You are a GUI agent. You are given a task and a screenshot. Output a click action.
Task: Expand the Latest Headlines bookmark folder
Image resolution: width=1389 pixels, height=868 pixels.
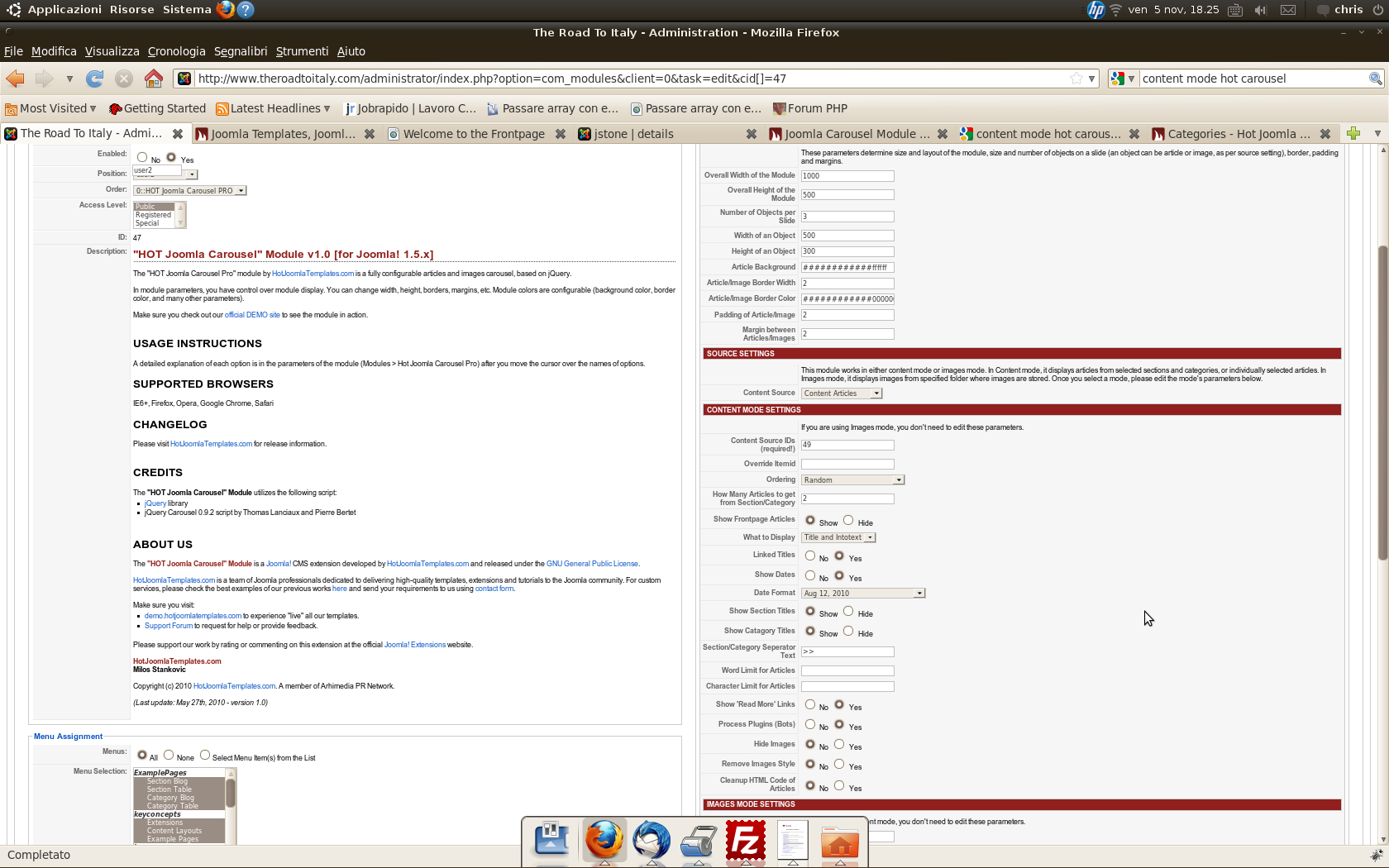click(273, 108)
